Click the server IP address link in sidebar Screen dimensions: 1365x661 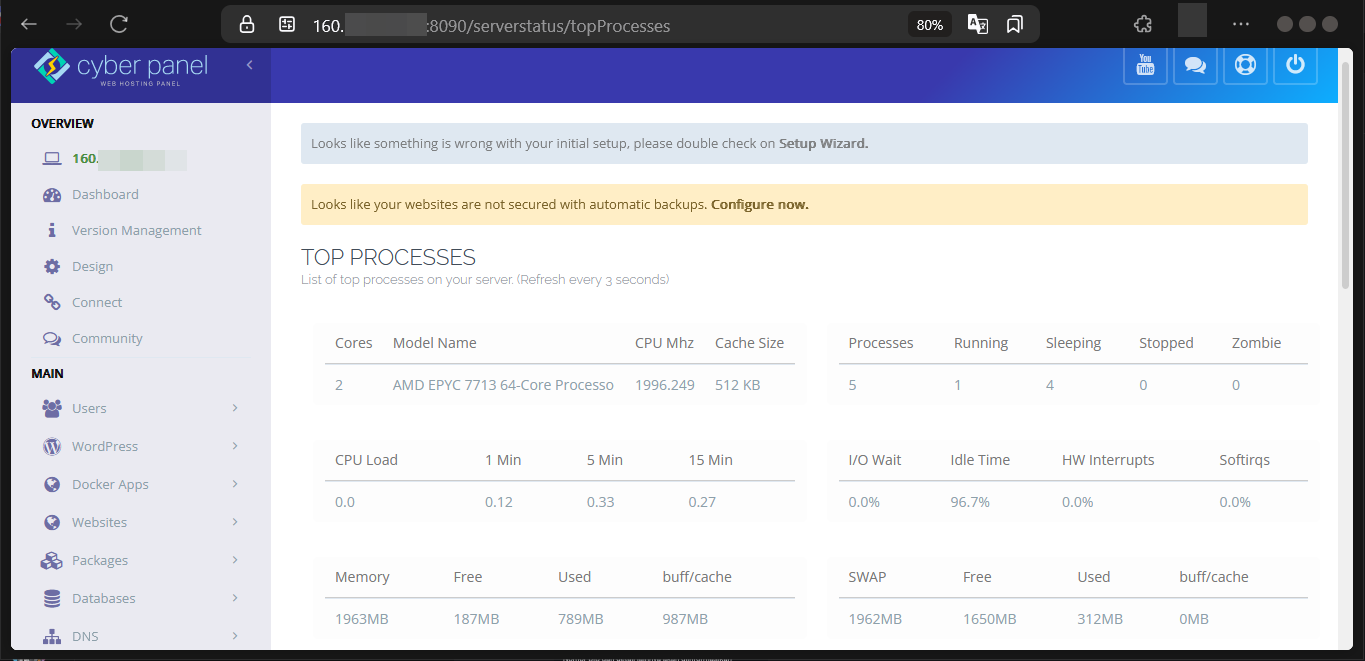point(129,159)
